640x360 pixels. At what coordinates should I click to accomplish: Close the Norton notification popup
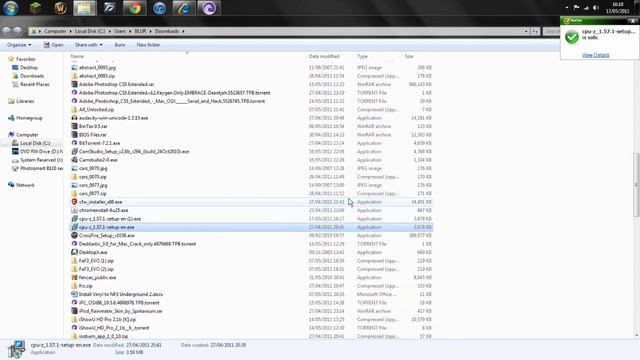[x=633, y=20]
